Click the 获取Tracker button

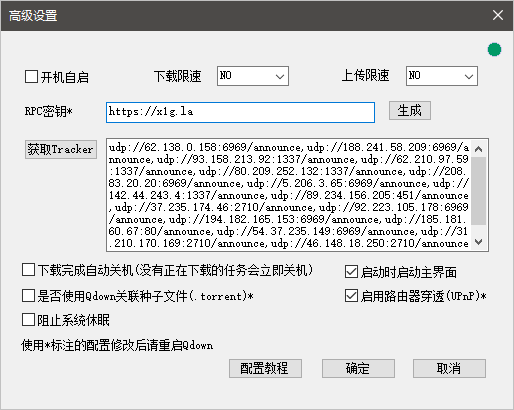61,149
